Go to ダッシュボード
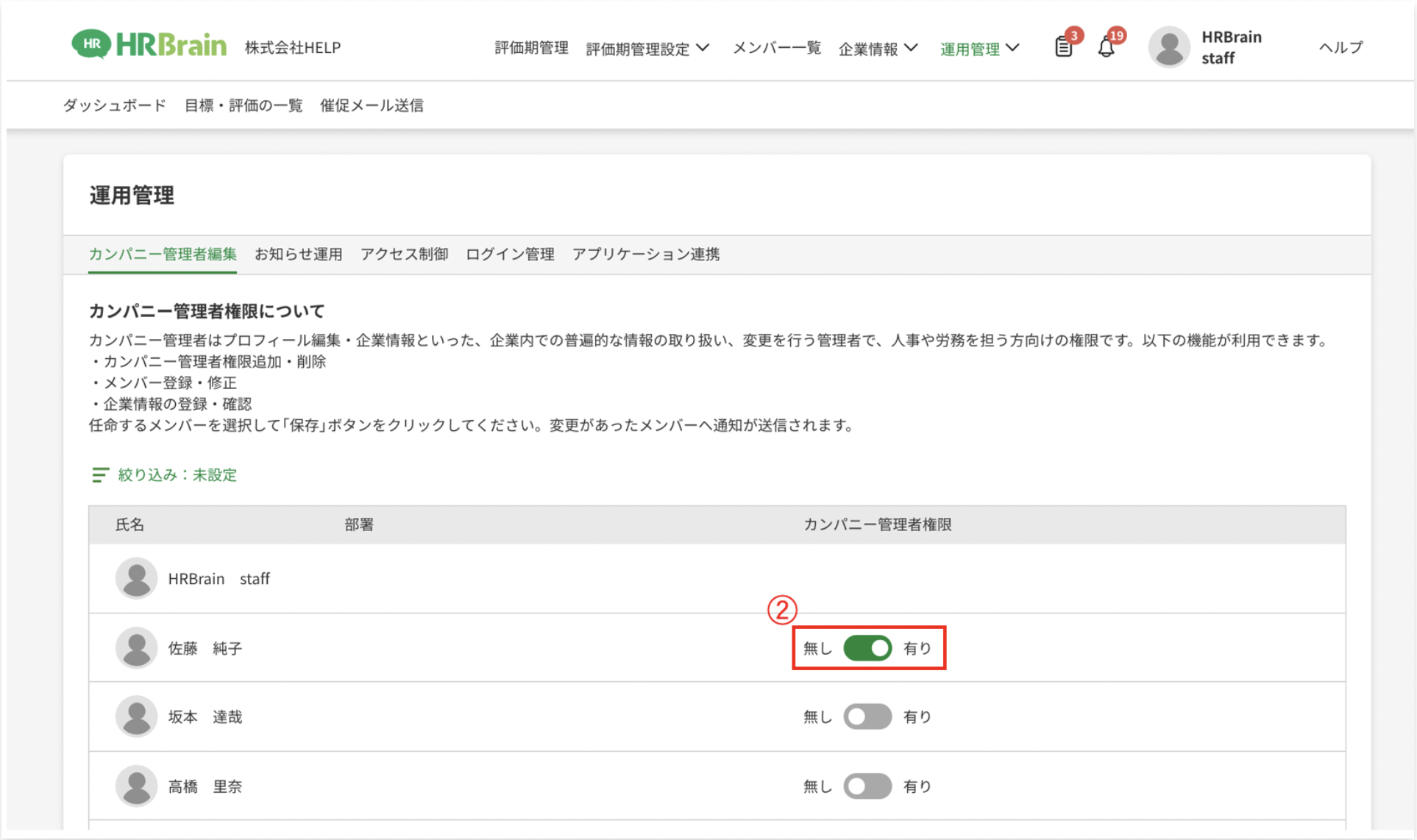The width and height of the screenshot is (1417, 840). click(x=115, y=105)
